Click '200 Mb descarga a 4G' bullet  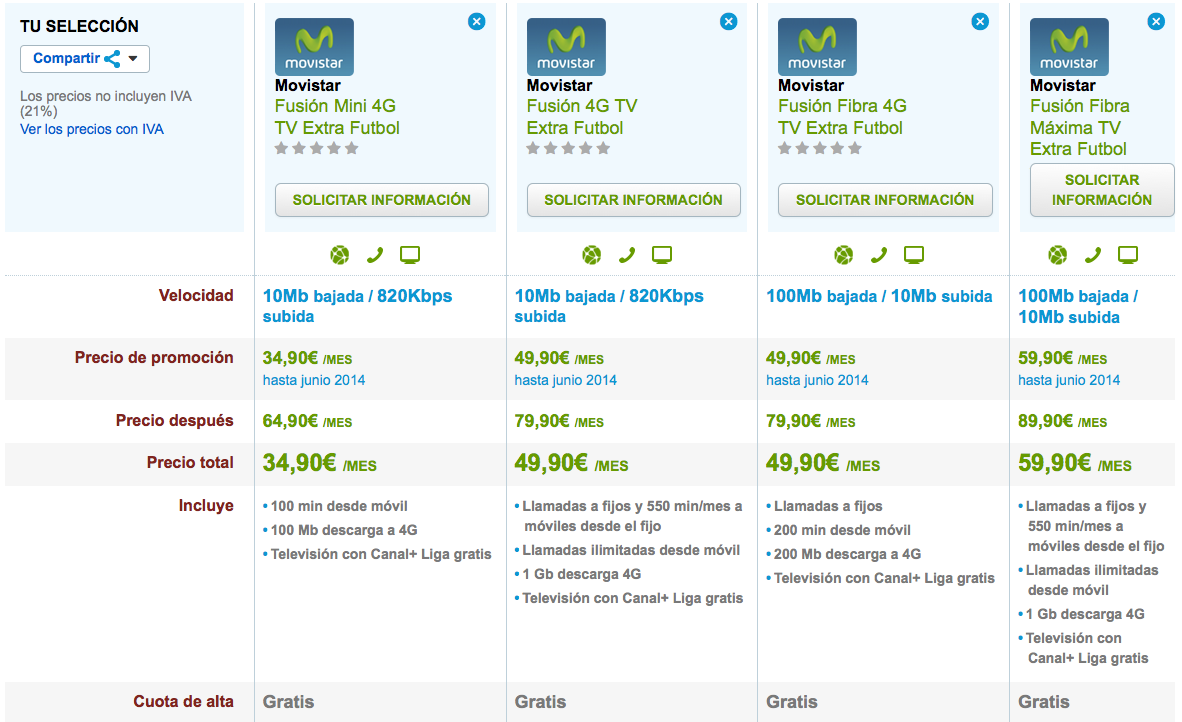click(847, 555)
